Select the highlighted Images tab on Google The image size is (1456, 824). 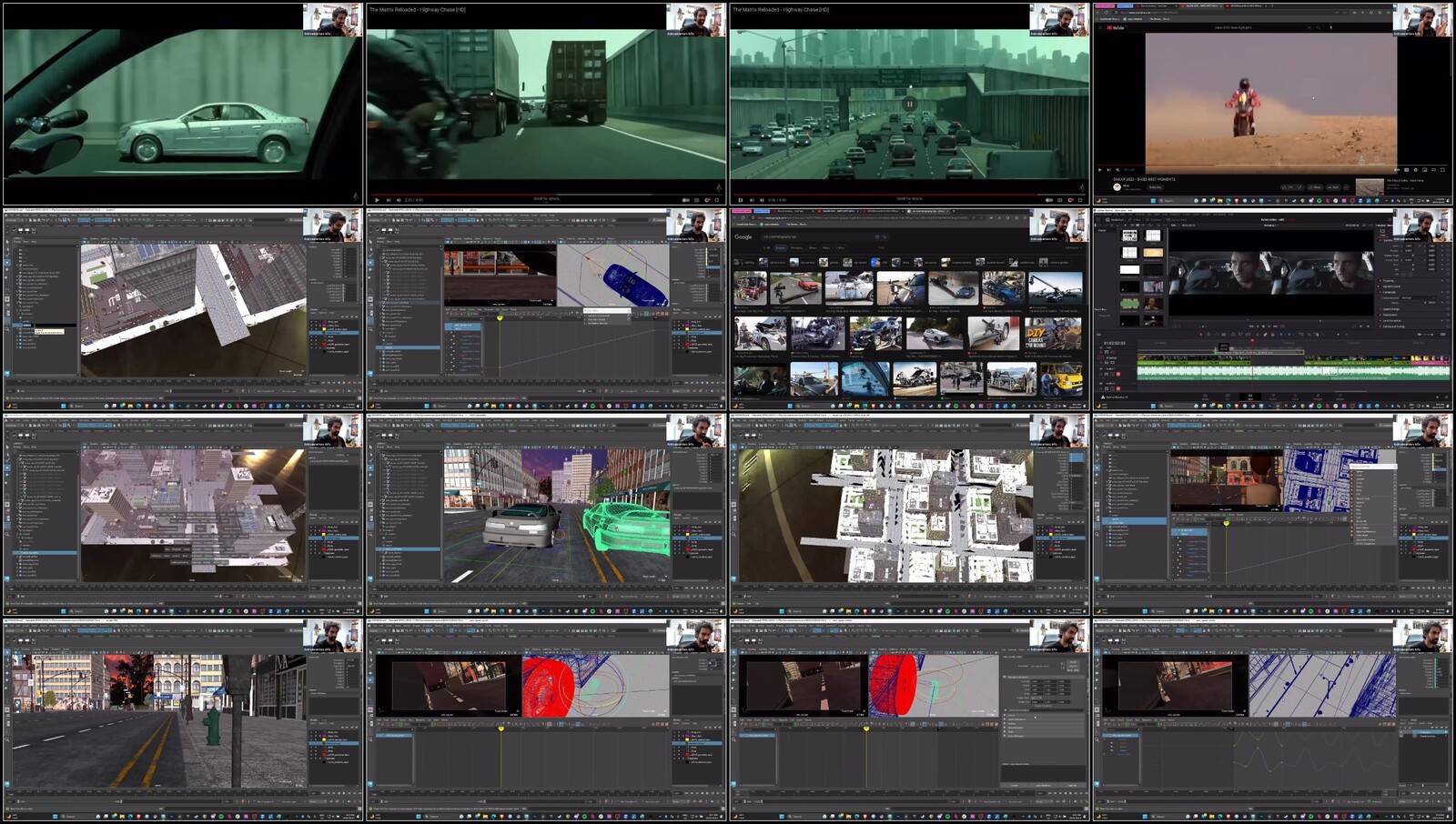point(780,248)
